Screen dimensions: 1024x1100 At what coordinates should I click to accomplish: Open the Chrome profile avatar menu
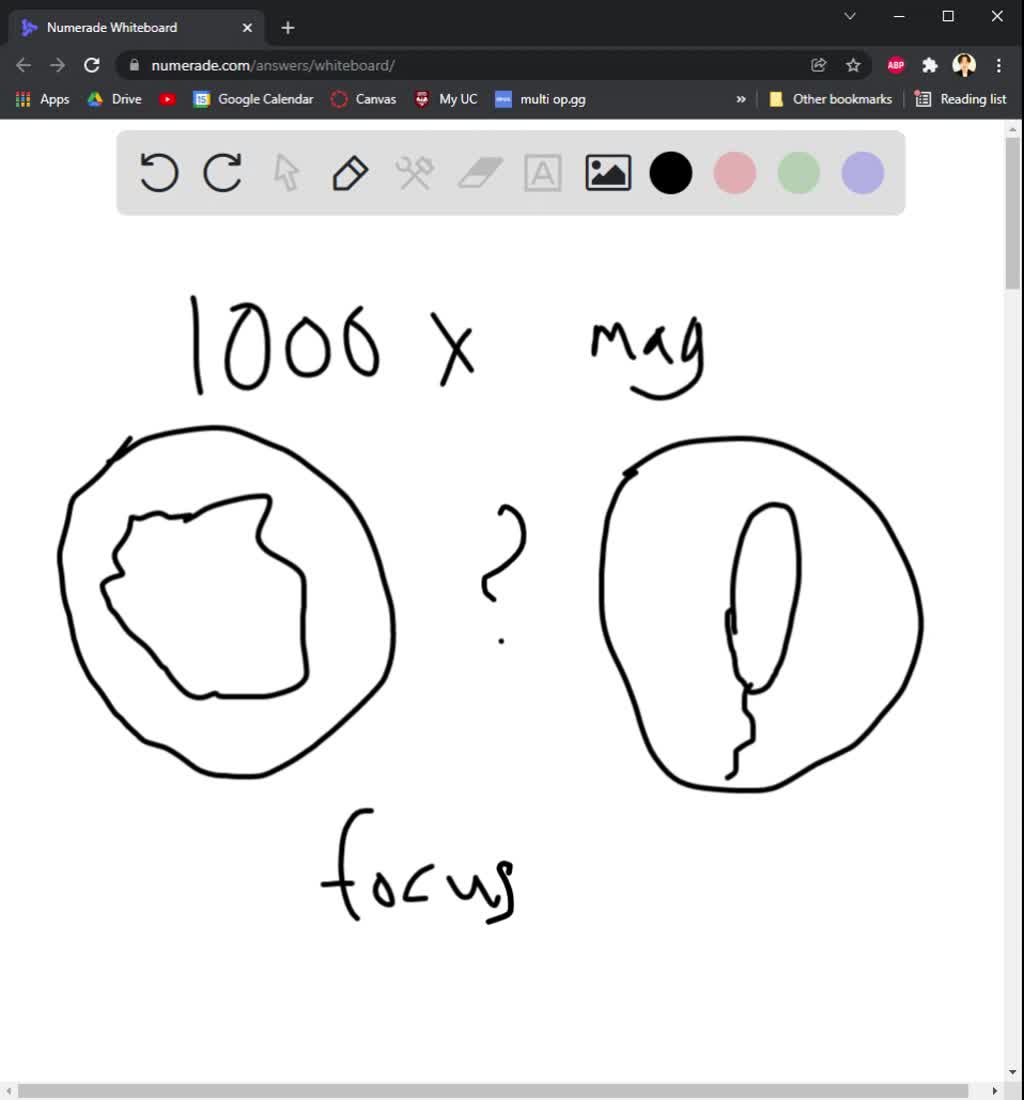[x=964, y=64]
